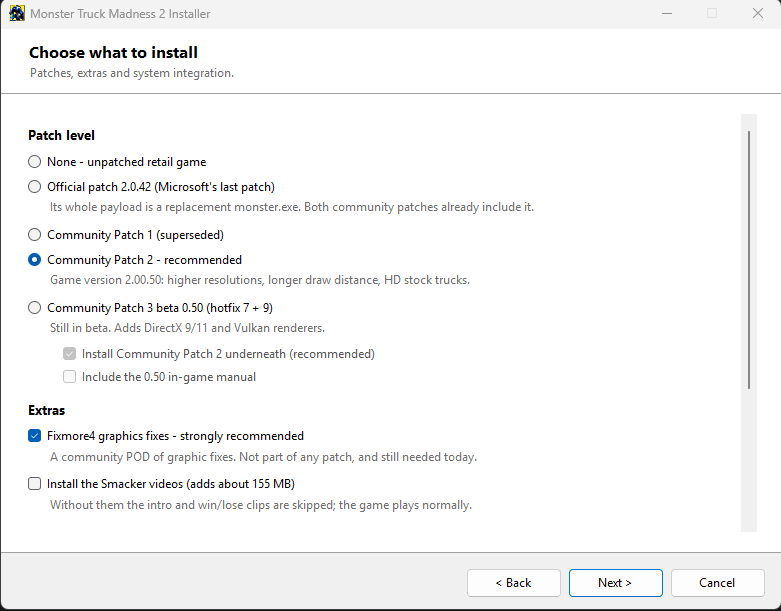
Task: Click the 'Its whole payload is a replacement' description
Action: tap(291, 207)
